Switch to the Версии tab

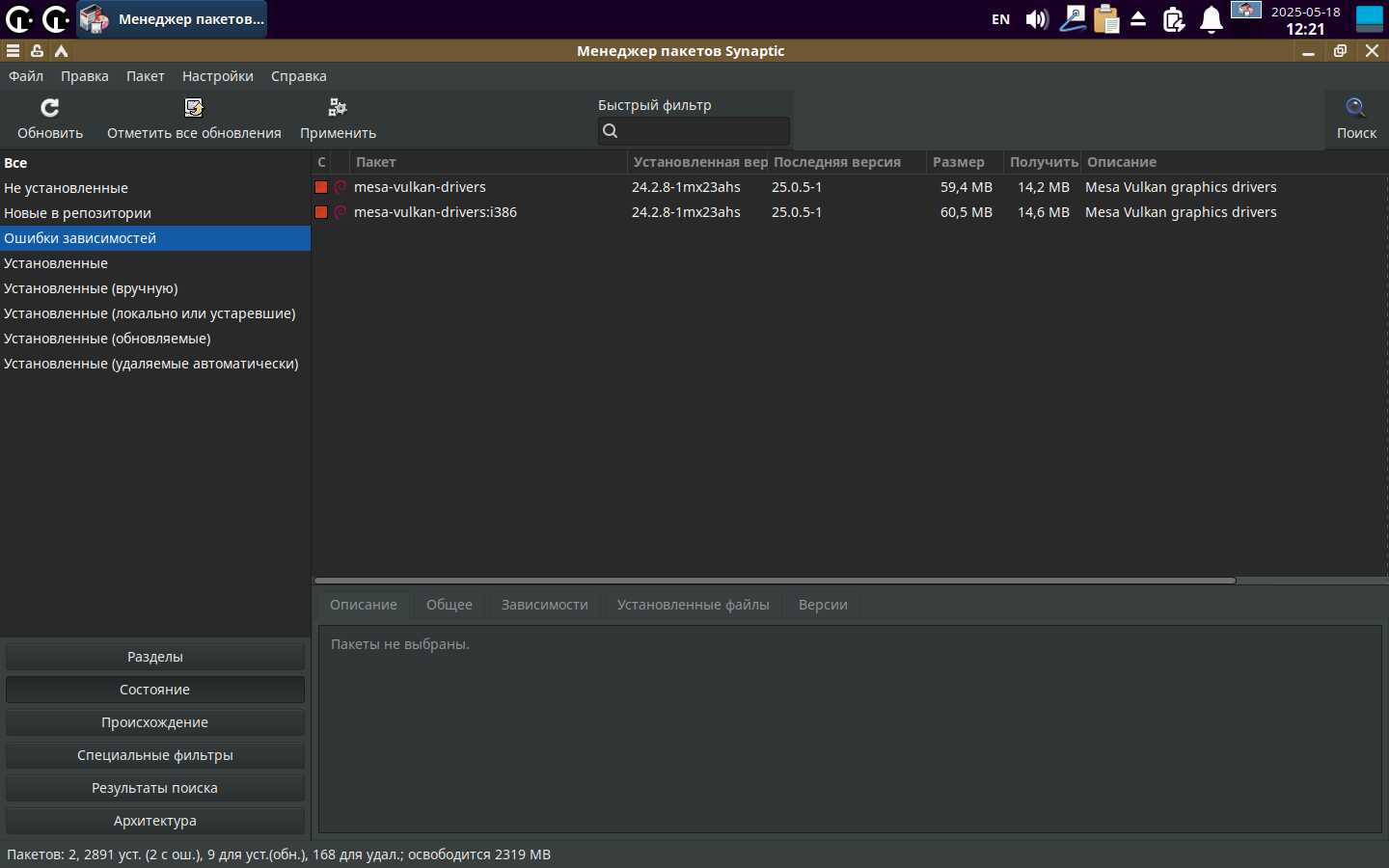[823, 605]
